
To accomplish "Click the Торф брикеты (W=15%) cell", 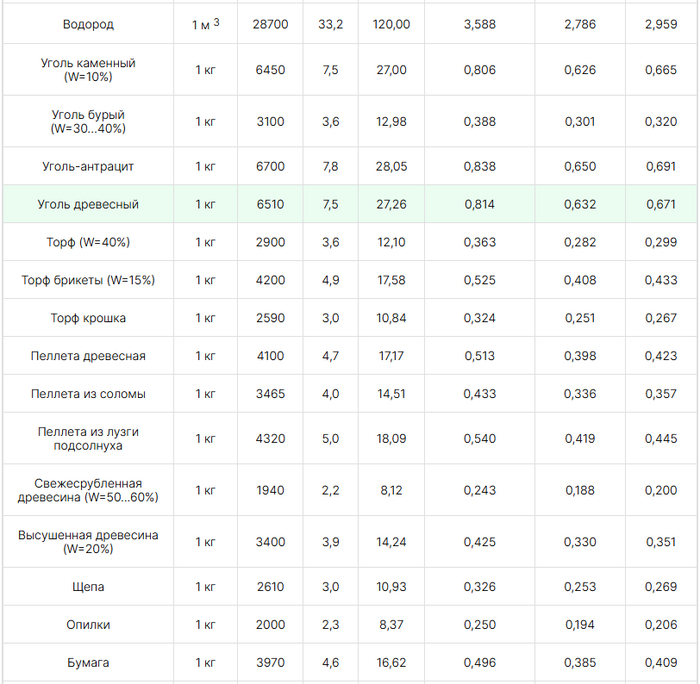I will tap(88, 280).
